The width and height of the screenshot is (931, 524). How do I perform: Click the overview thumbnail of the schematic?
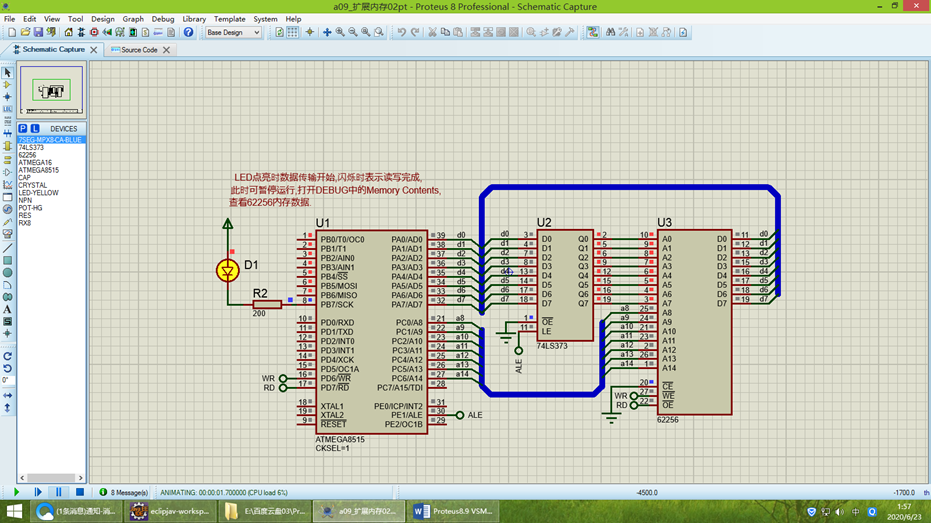tap(51, 91)
